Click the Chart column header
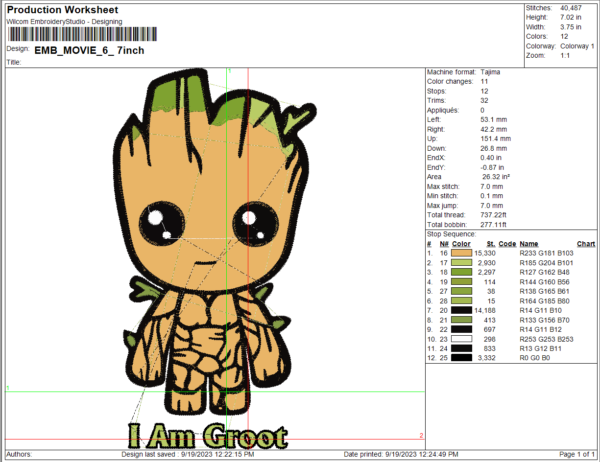 [586, 244]
